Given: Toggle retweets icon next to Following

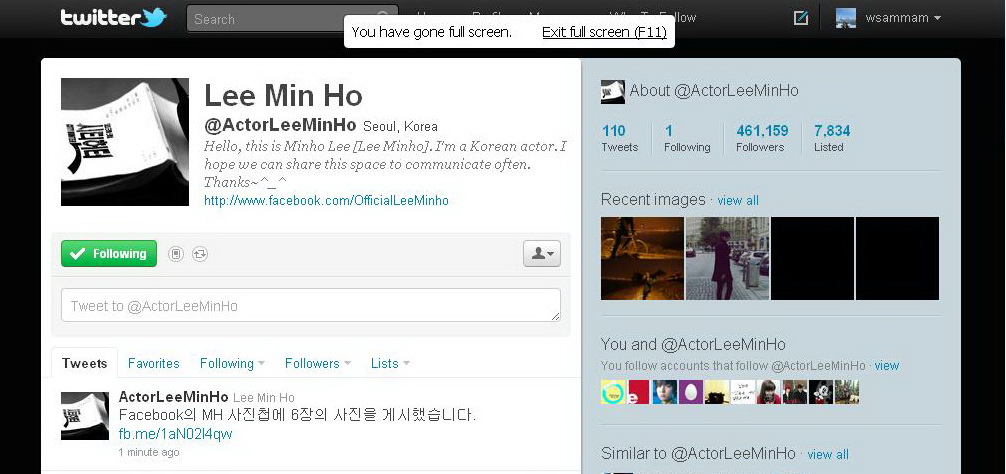Looking at the screenshot, I should (200, 254).
